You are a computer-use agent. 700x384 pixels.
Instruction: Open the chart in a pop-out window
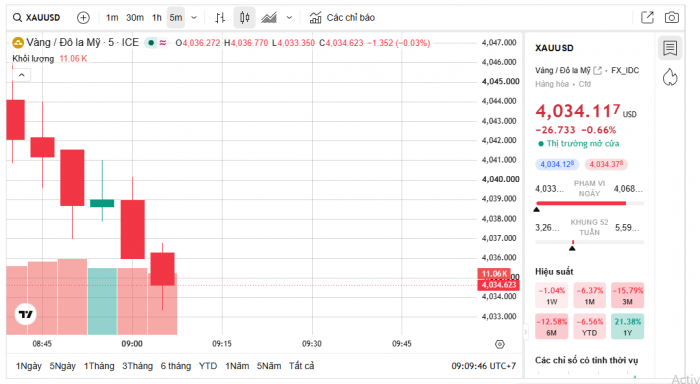tap(647, 18)
